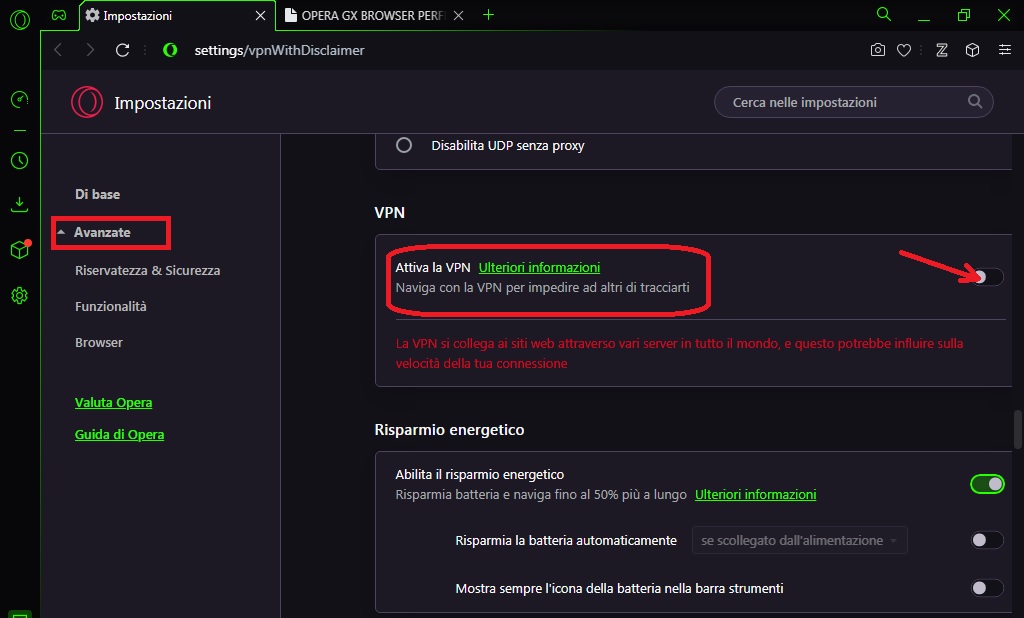This screenshot has height=618, width=1024.
Task: Click 'Risparmia batteria e naviga' description text
Action: [x=541, y=495]
